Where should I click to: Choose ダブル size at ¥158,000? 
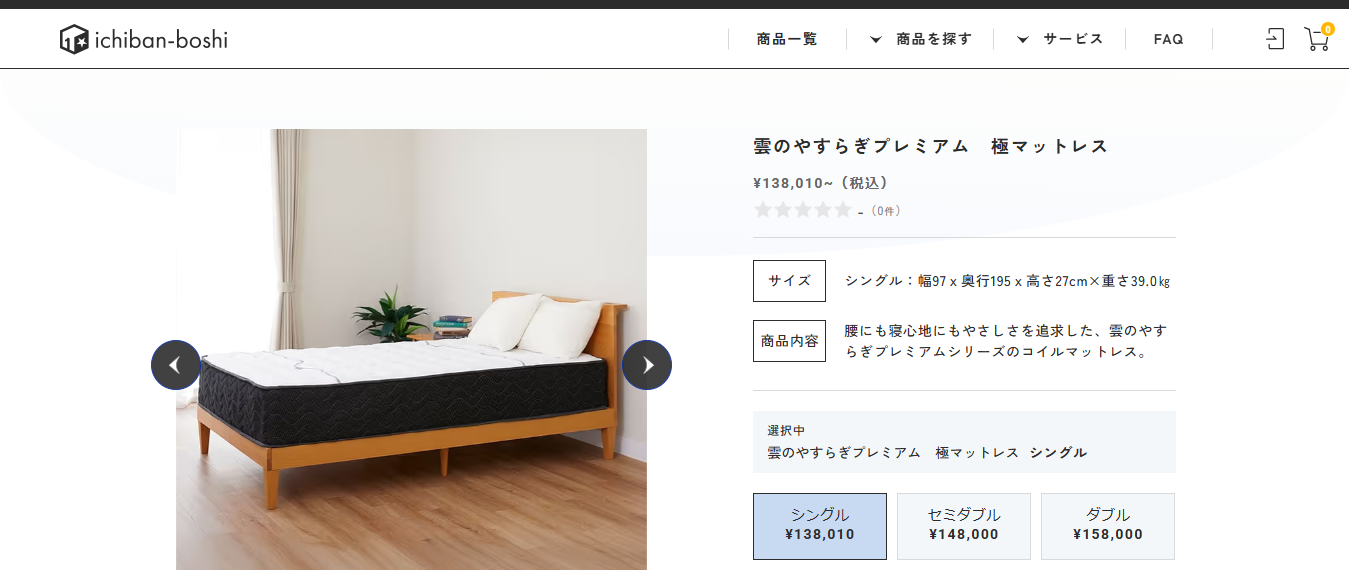1108,526
